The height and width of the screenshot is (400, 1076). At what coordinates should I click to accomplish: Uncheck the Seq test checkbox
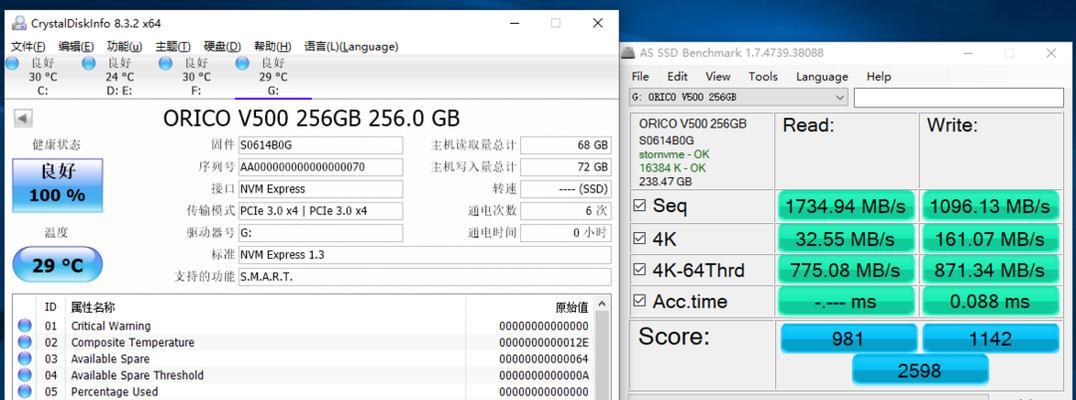(640, 206)
